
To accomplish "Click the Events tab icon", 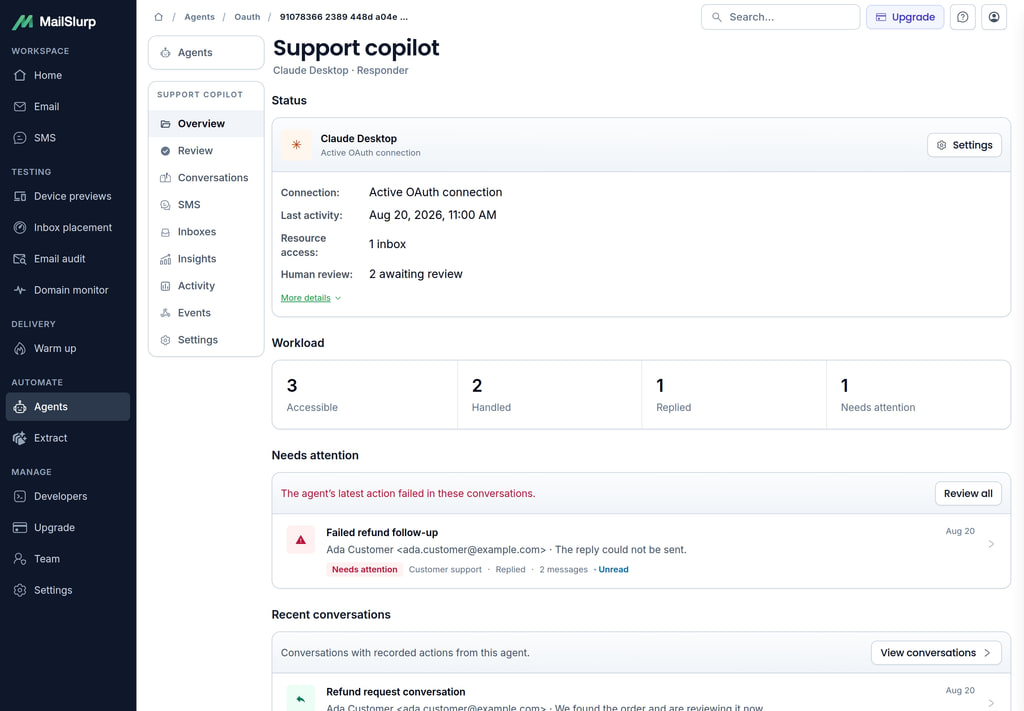I will pos(165,313).
